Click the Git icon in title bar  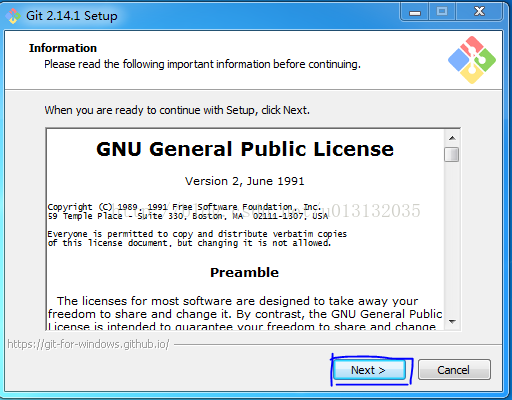[13, 16]
